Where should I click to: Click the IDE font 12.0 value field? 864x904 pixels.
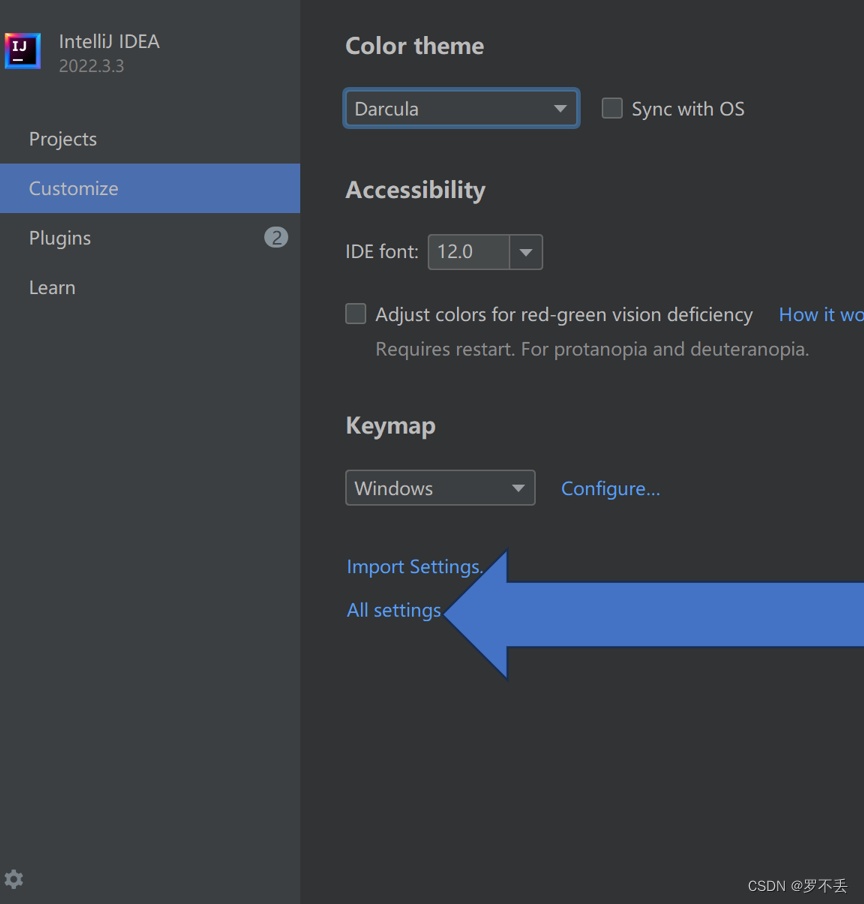tap(469, 252)
